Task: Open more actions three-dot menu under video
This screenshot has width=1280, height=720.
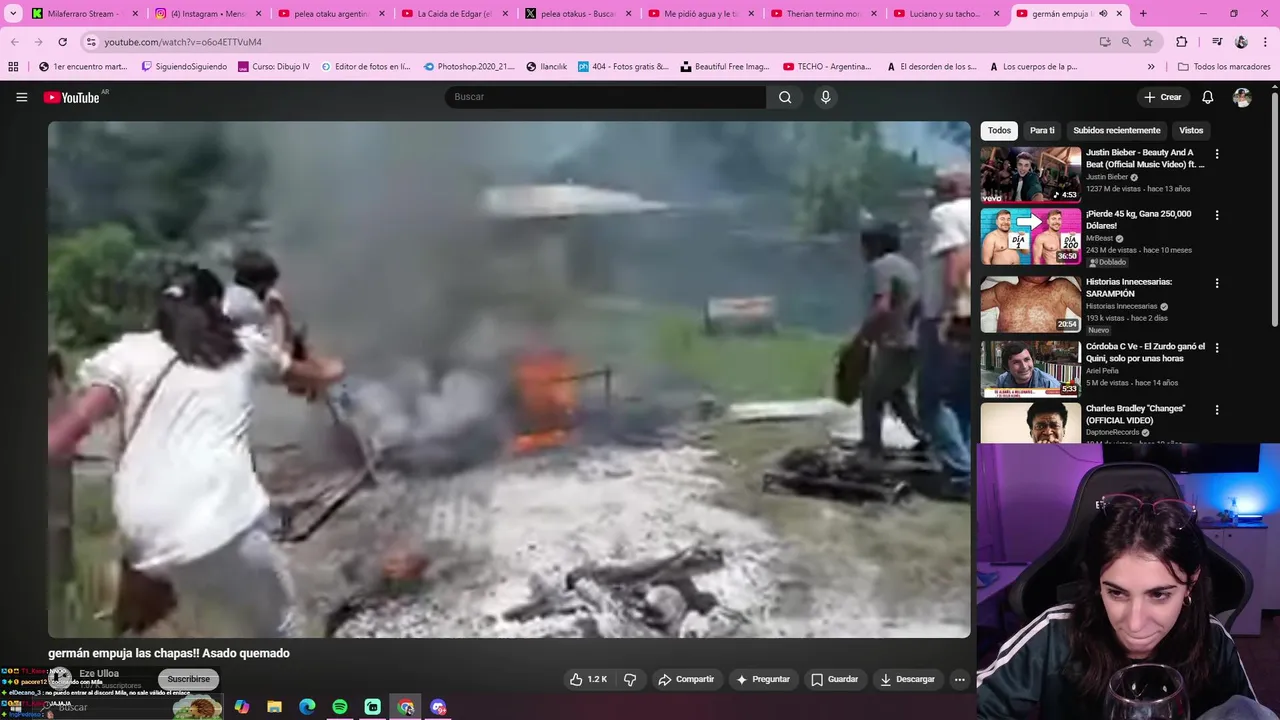Action: pos(959,679)
